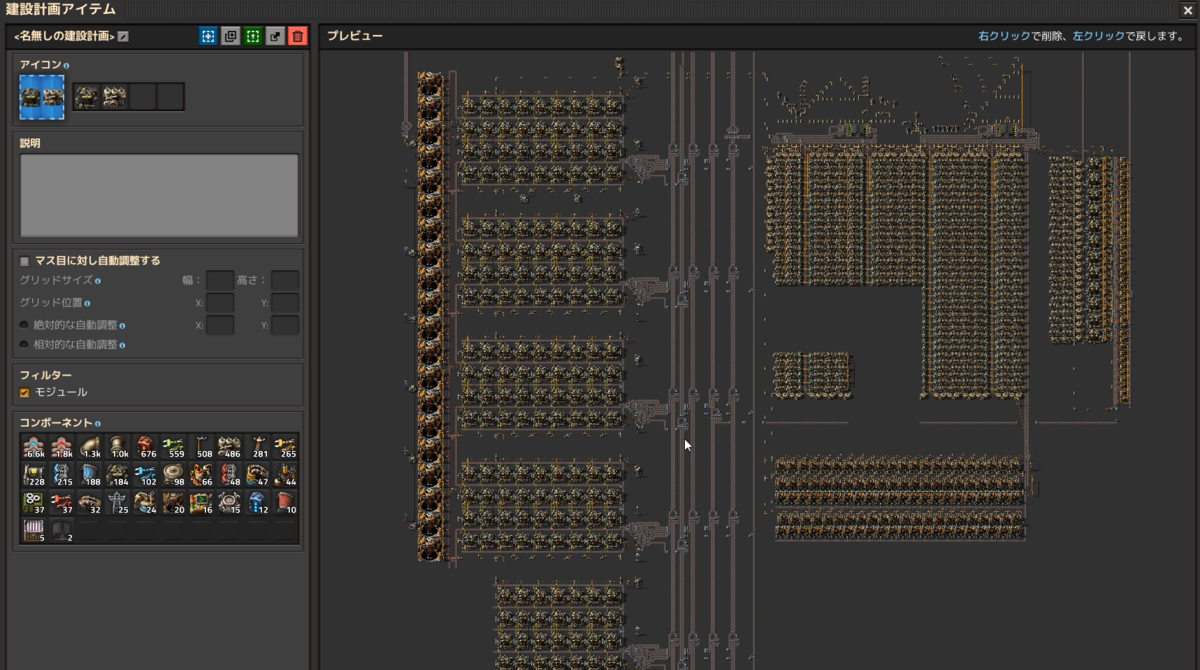Click the electric pole component (508)
Viewport: 1200px width, 670px height.
pos(202,446)
